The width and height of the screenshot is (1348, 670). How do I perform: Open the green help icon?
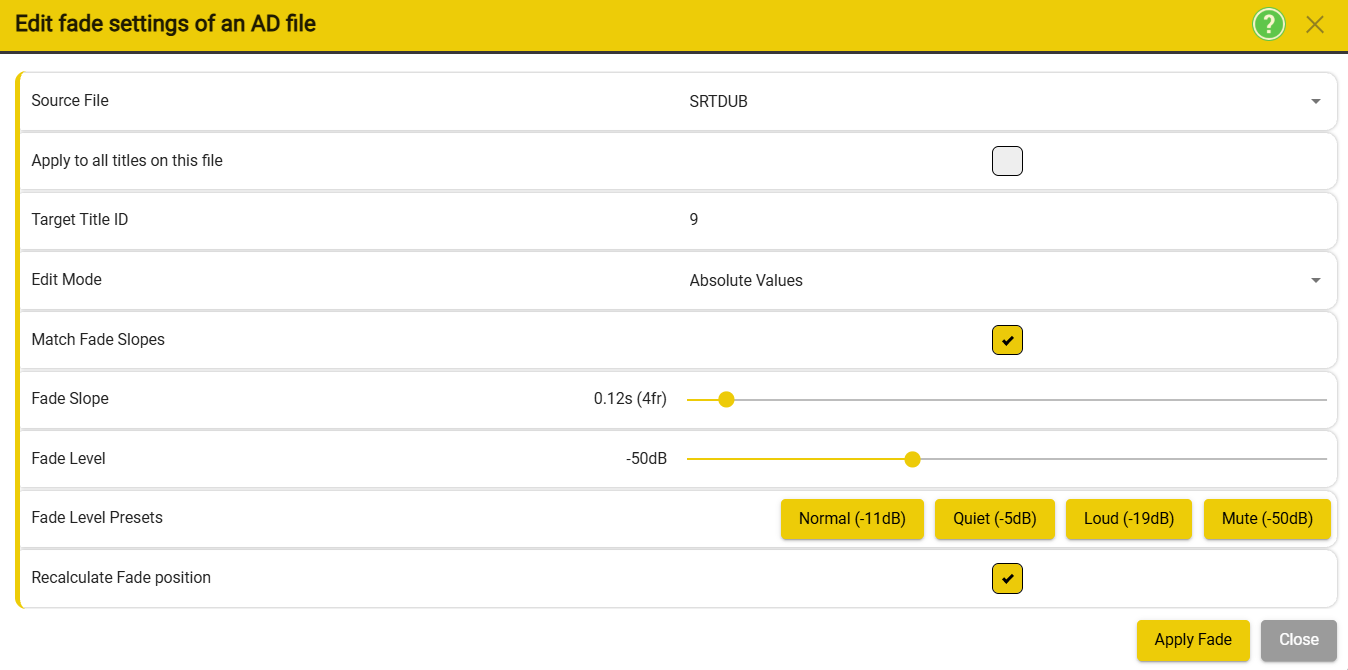click(1269, 24)
